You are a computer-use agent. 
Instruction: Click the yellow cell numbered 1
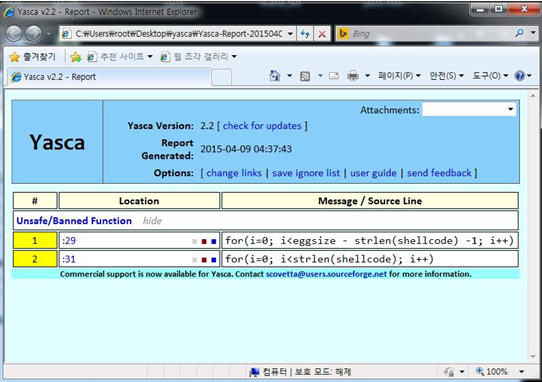click(35, 240)
